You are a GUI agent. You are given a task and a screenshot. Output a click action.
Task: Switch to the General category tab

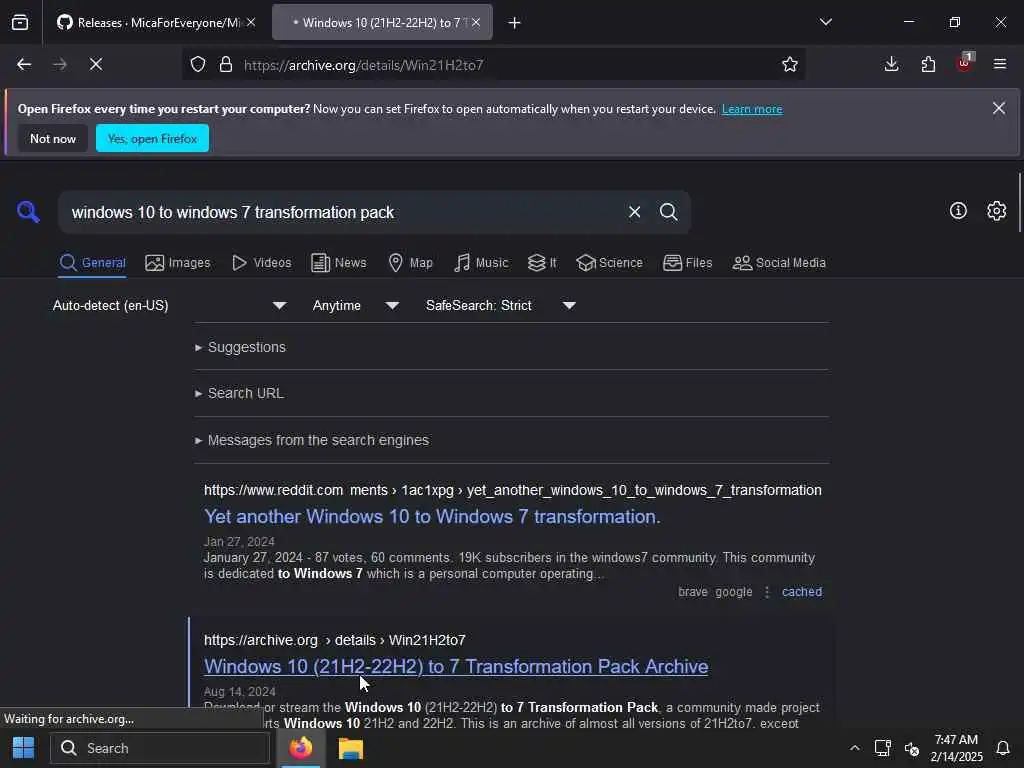pyautogui.click(x=92, y=263)
